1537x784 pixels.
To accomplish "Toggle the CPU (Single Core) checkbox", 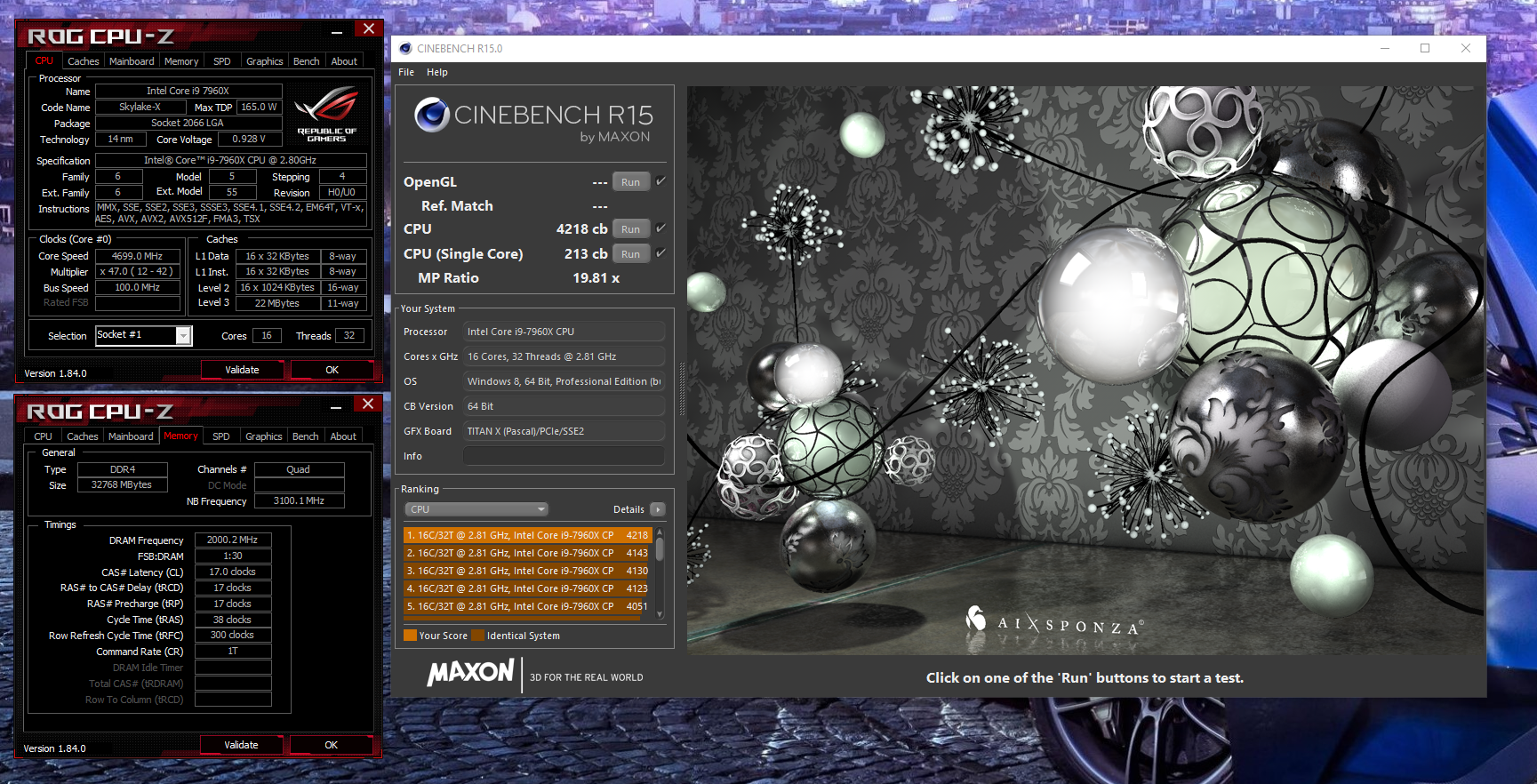I will [660, 253].
